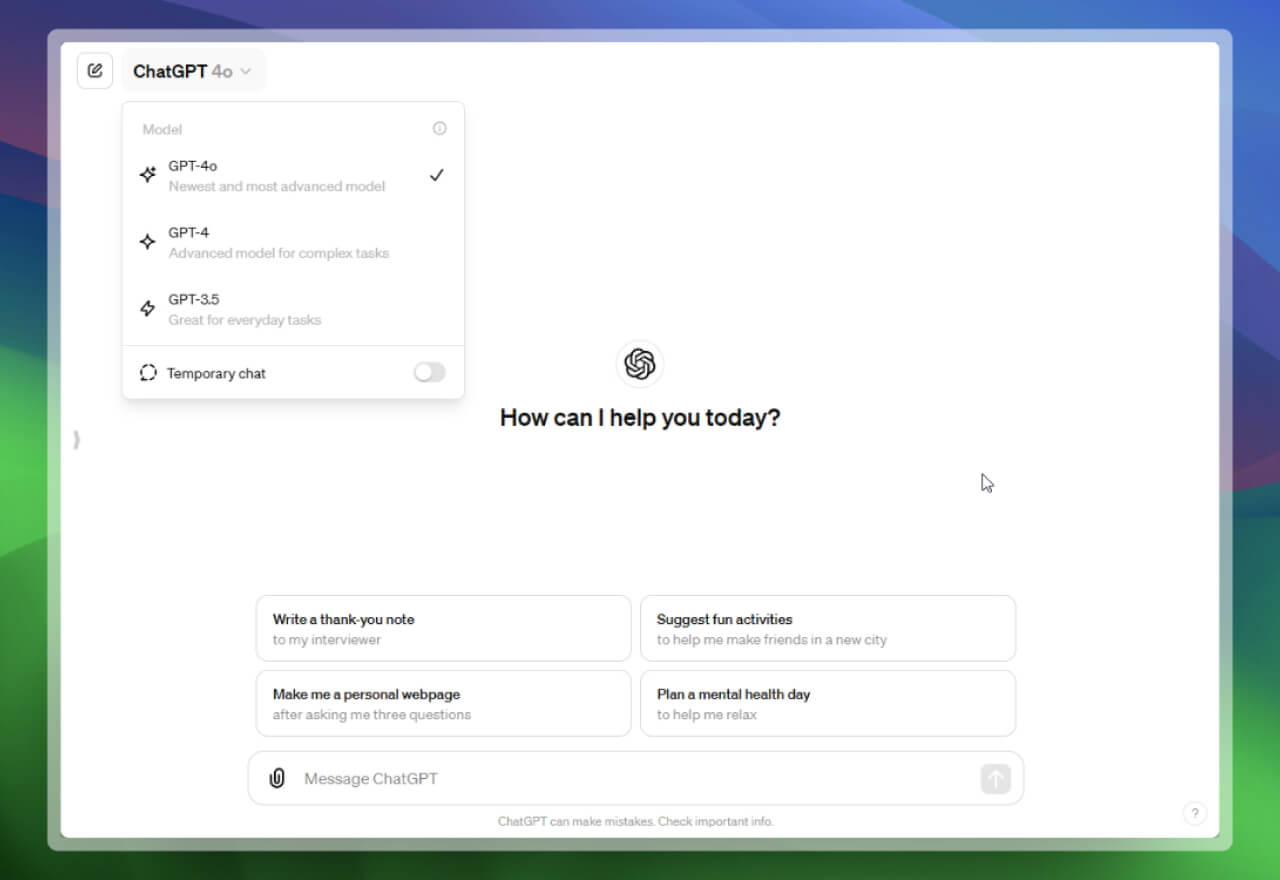
Task: Select GPT-4 advanced model option
Action: [x=278, y=242]
